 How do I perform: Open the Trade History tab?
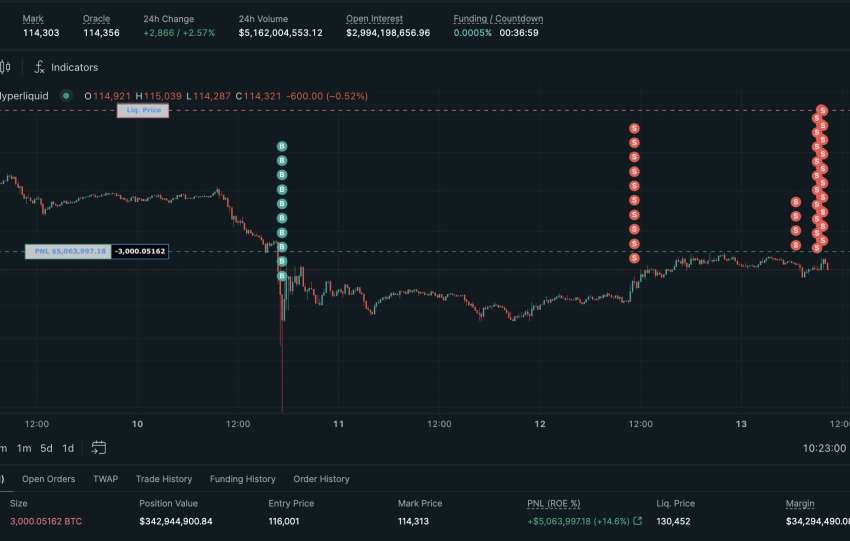click(164, 479)
